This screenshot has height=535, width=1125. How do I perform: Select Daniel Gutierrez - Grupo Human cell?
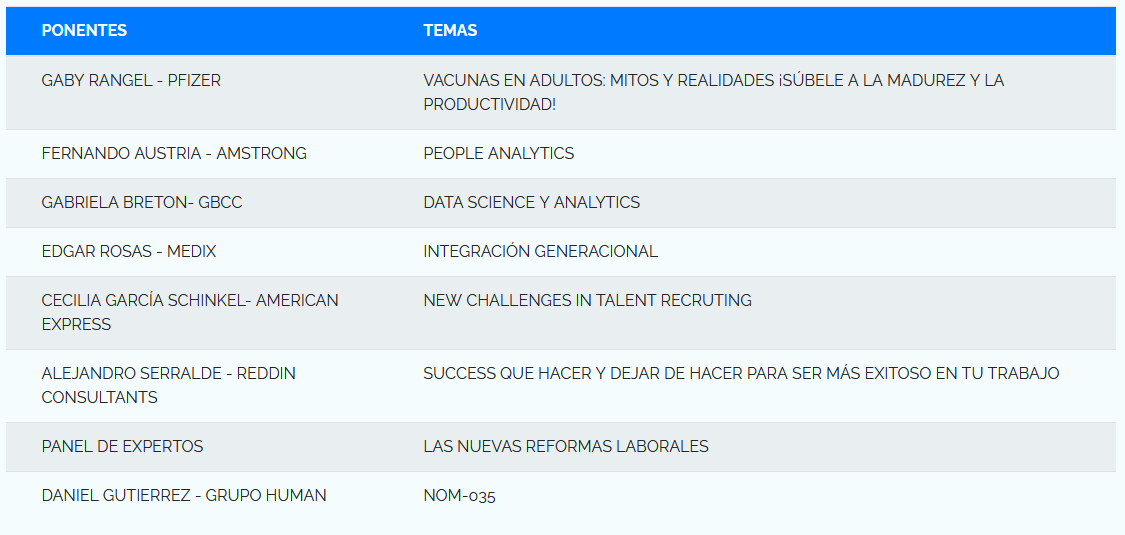click(x=184, y=495)
